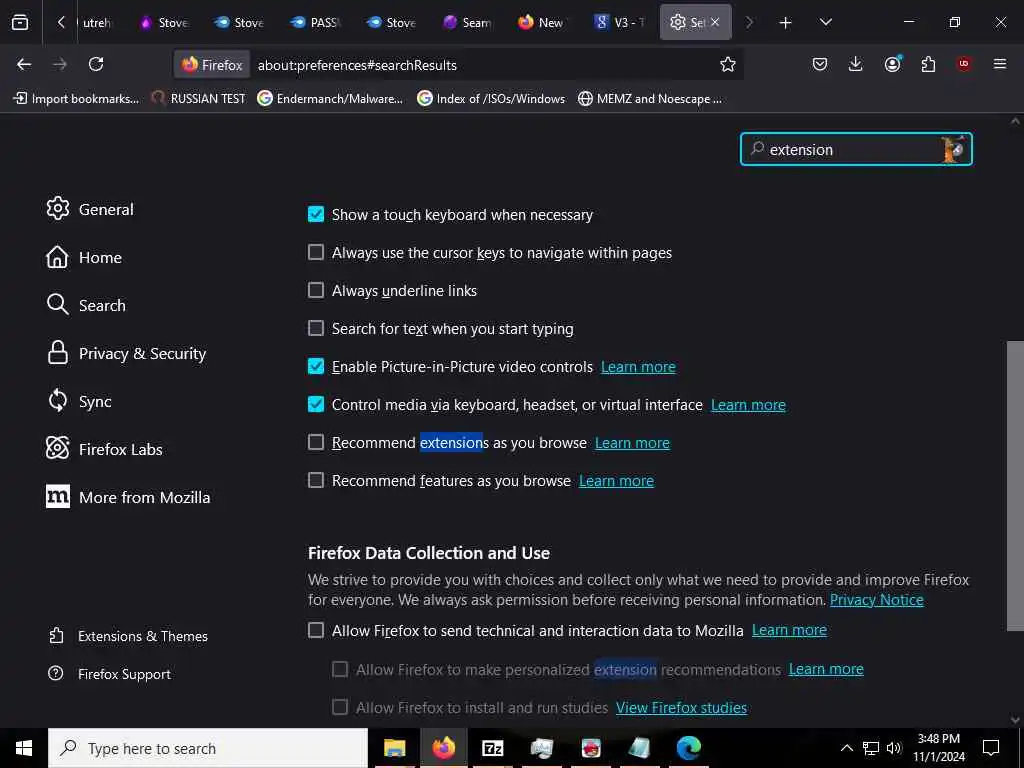Switch to the V3 browser tab
Screen dimensions: 1024x768
pos(619,22)
